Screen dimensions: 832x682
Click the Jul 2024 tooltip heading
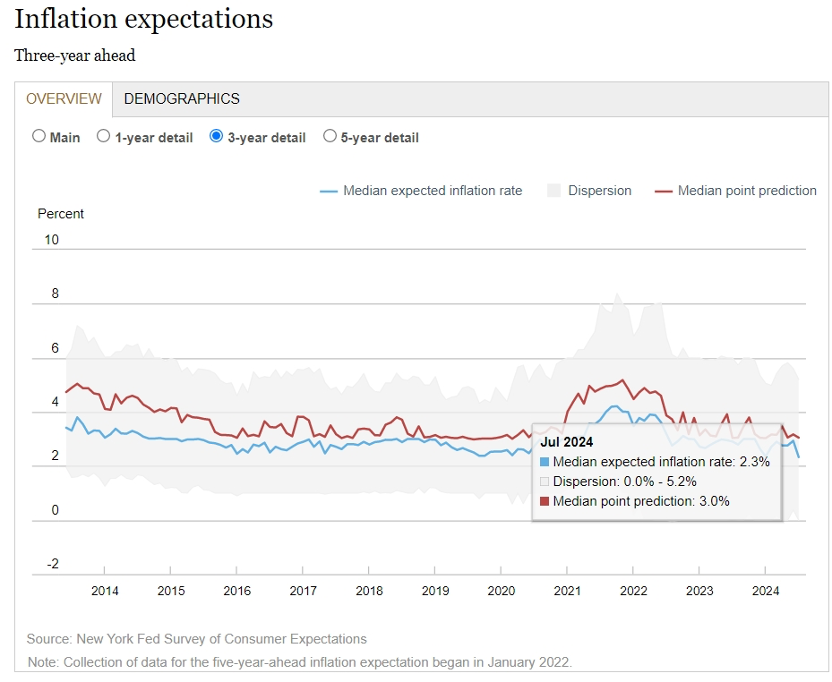566,442
